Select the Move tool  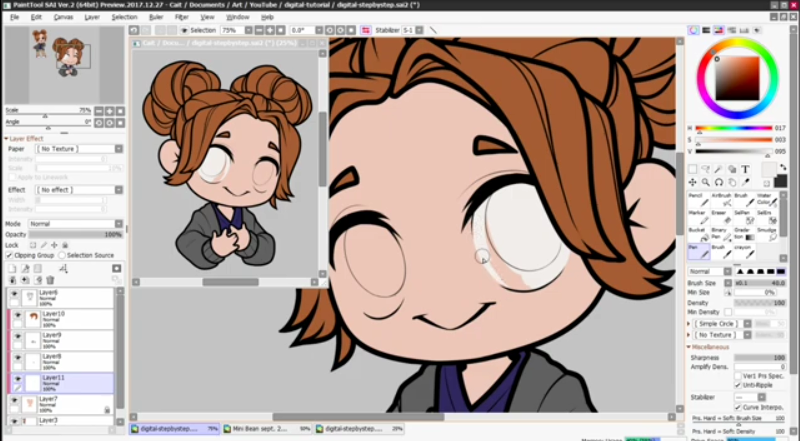(x=692, y=182)
